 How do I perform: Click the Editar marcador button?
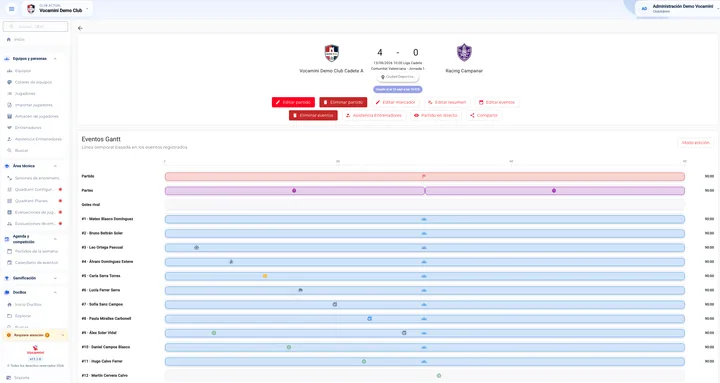(x=395, y=102)
